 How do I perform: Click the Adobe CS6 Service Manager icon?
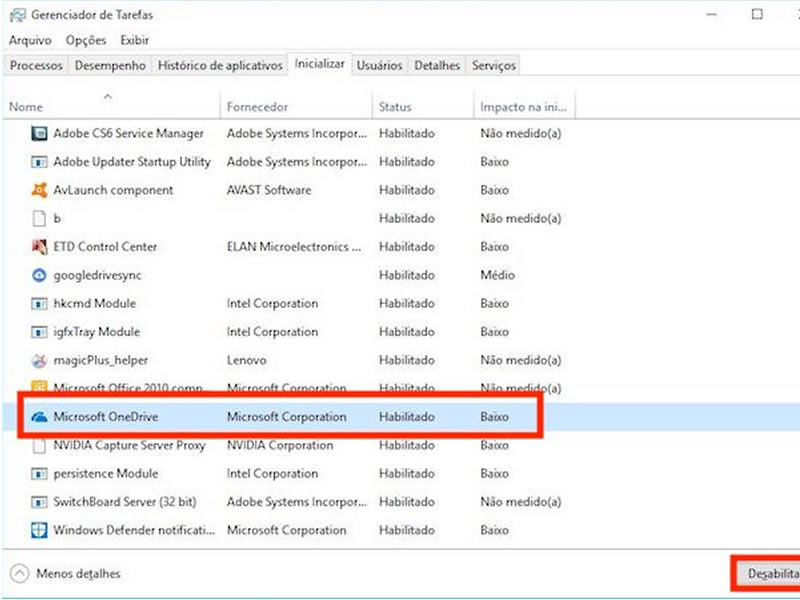(x=40, y=133)
